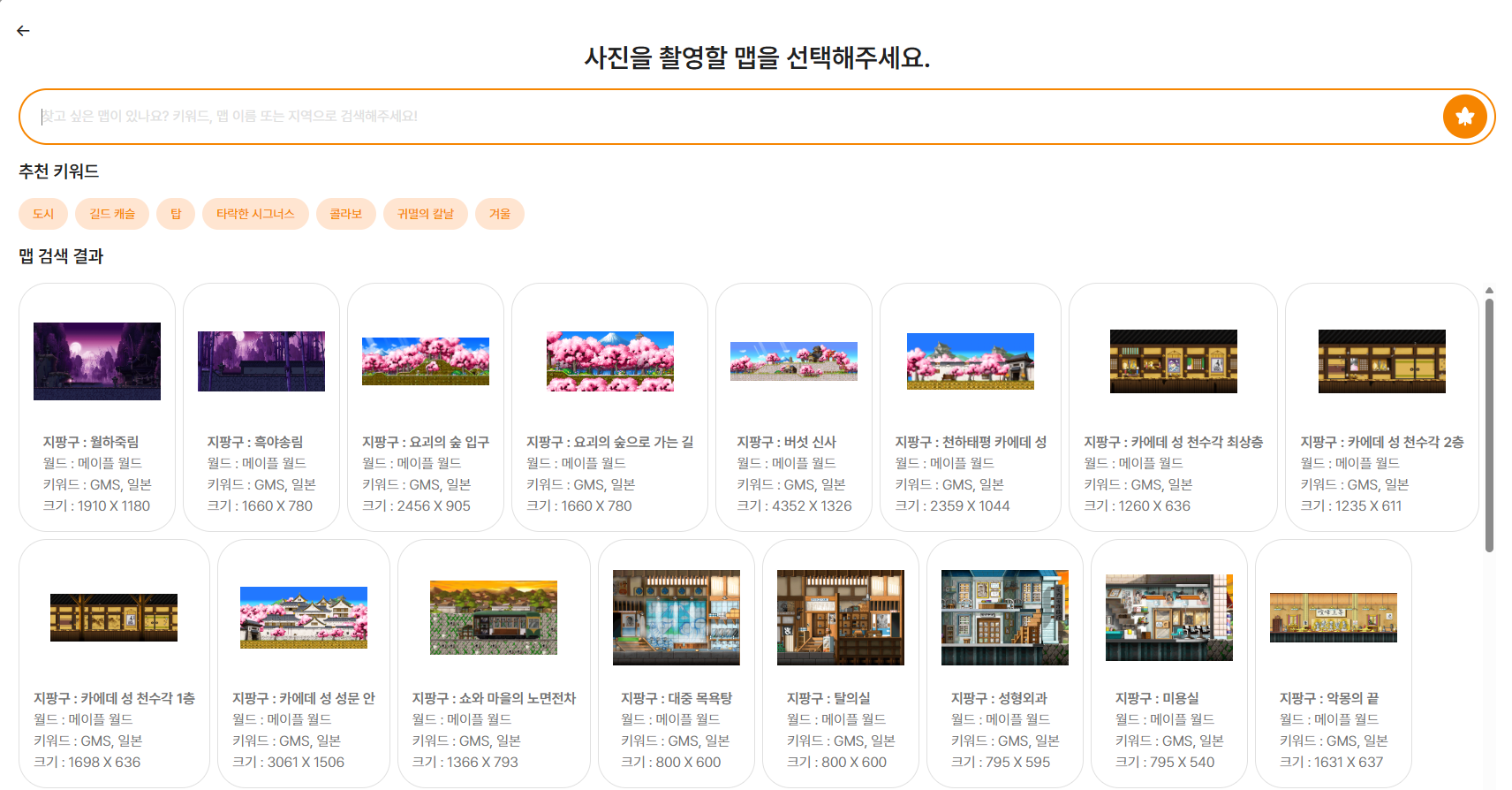
Task: Click the '크기 : 795 X 540' size text
Action: pyautogui.click(x=1164, y=763)
